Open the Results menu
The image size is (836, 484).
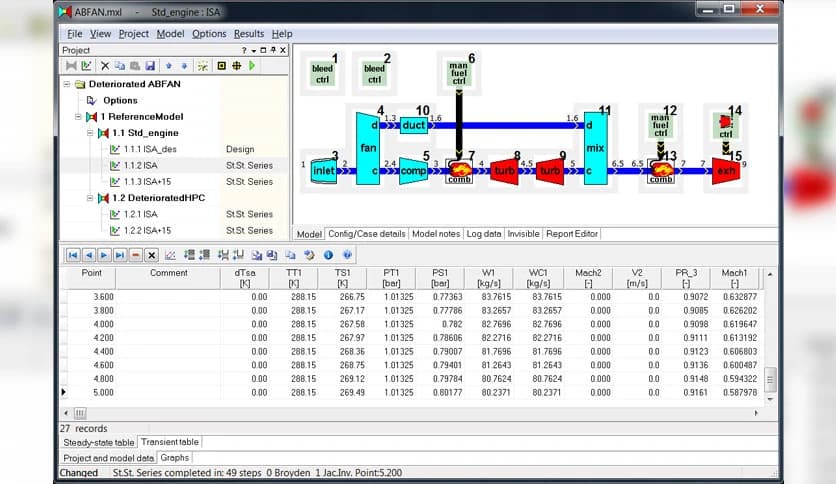point(249,34)
